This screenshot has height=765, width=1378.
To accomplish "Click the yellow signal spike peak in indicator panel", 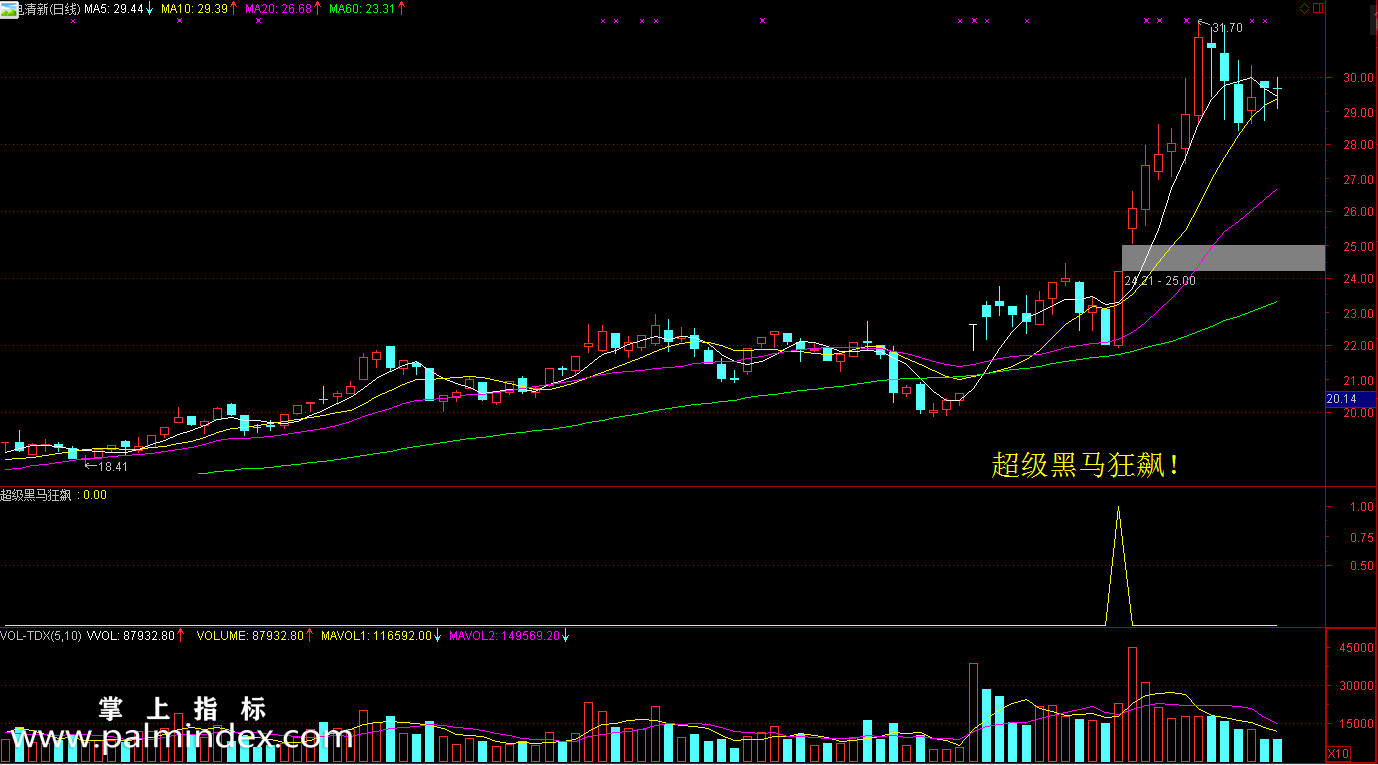I will (1118, 508).
